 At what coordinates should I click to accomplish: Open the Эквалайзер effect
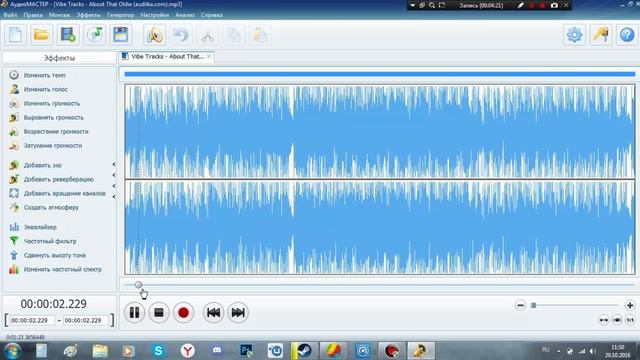pyautogui.click(x=40, y=227)
